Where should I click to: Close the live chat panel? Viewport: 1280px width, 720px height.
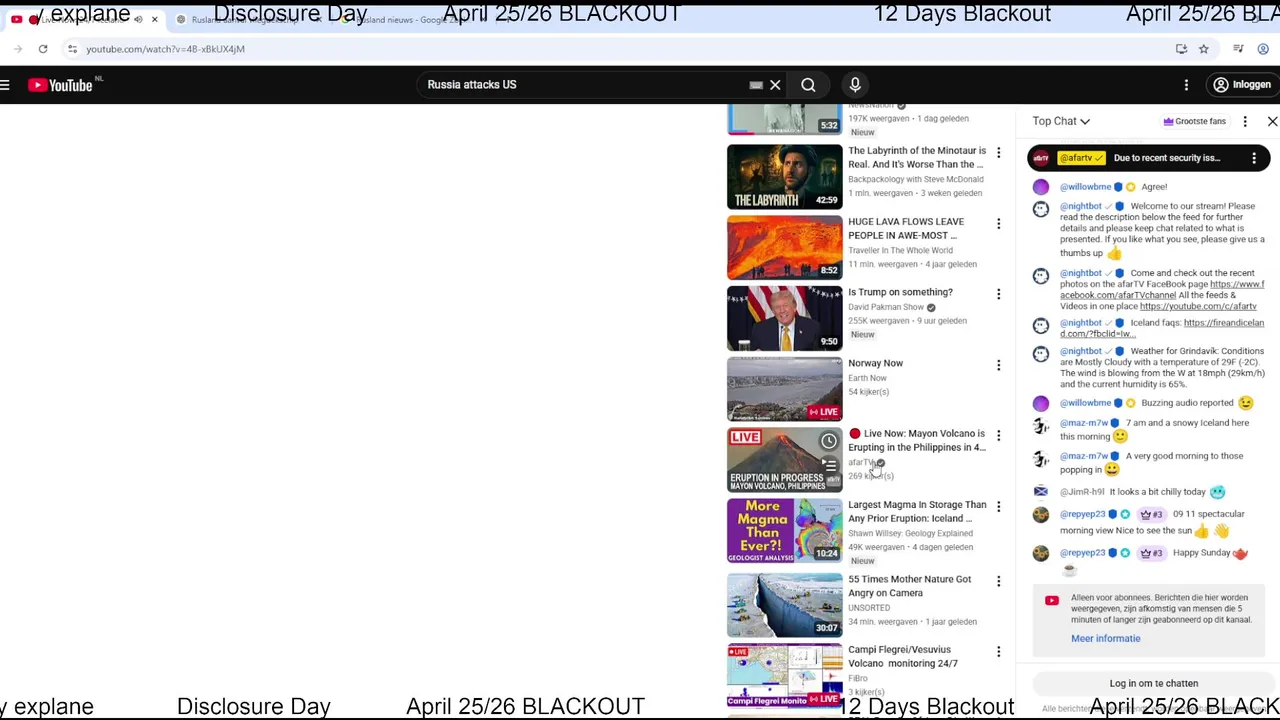1272,121
